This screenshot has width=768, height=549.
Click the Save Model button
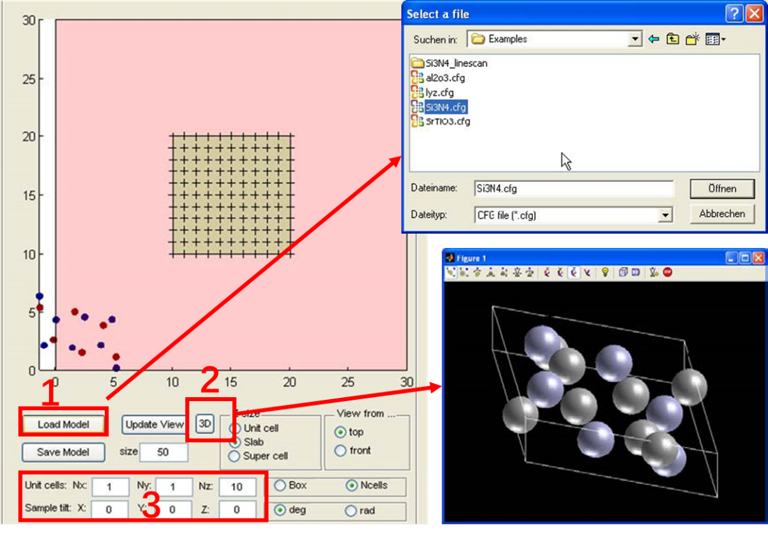point(63,452)
